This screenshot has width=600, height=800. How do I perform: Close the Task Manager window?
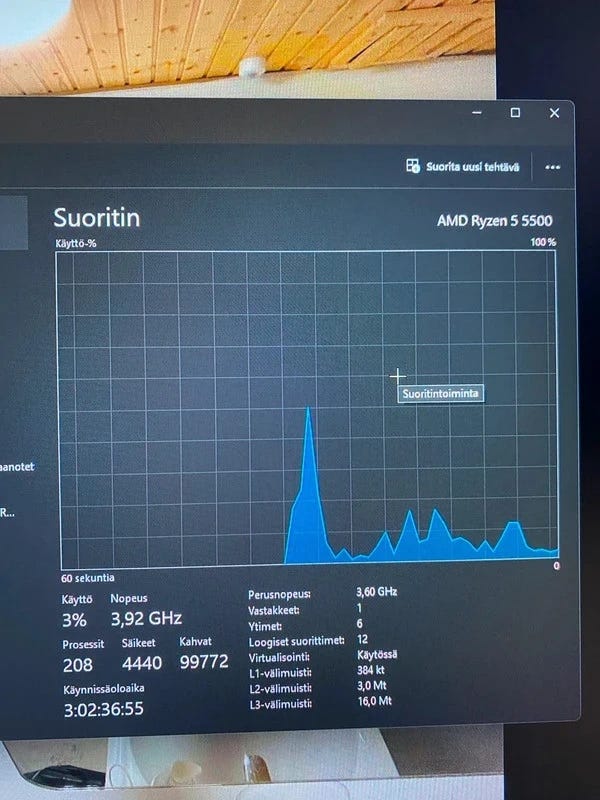point(554,113)
